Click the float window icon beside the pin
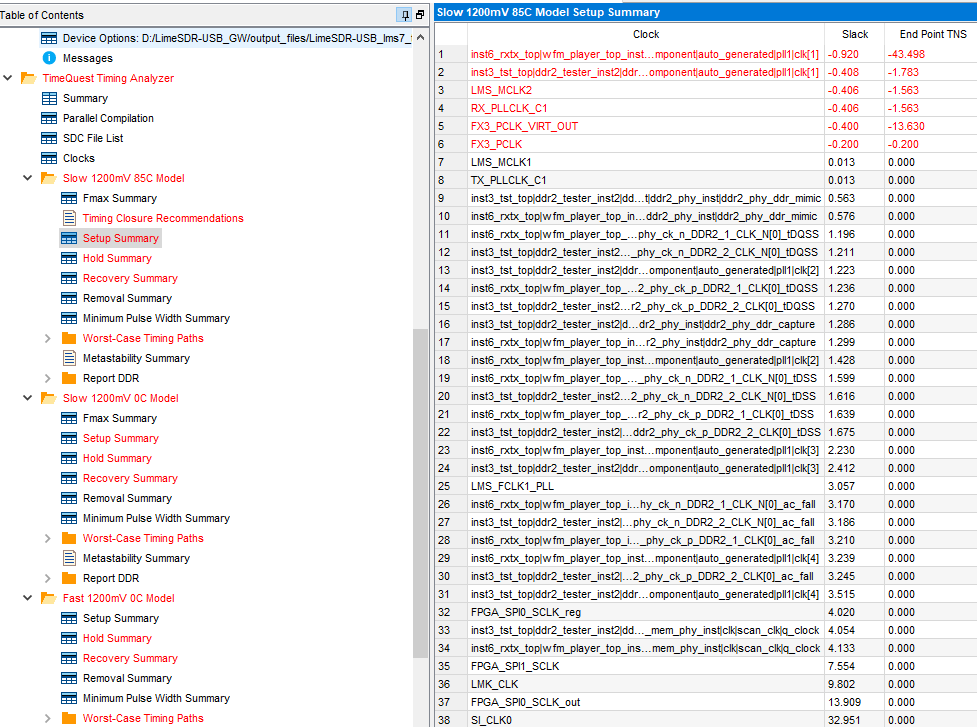Screen dimensions: 977x727 tap(420, 15)
